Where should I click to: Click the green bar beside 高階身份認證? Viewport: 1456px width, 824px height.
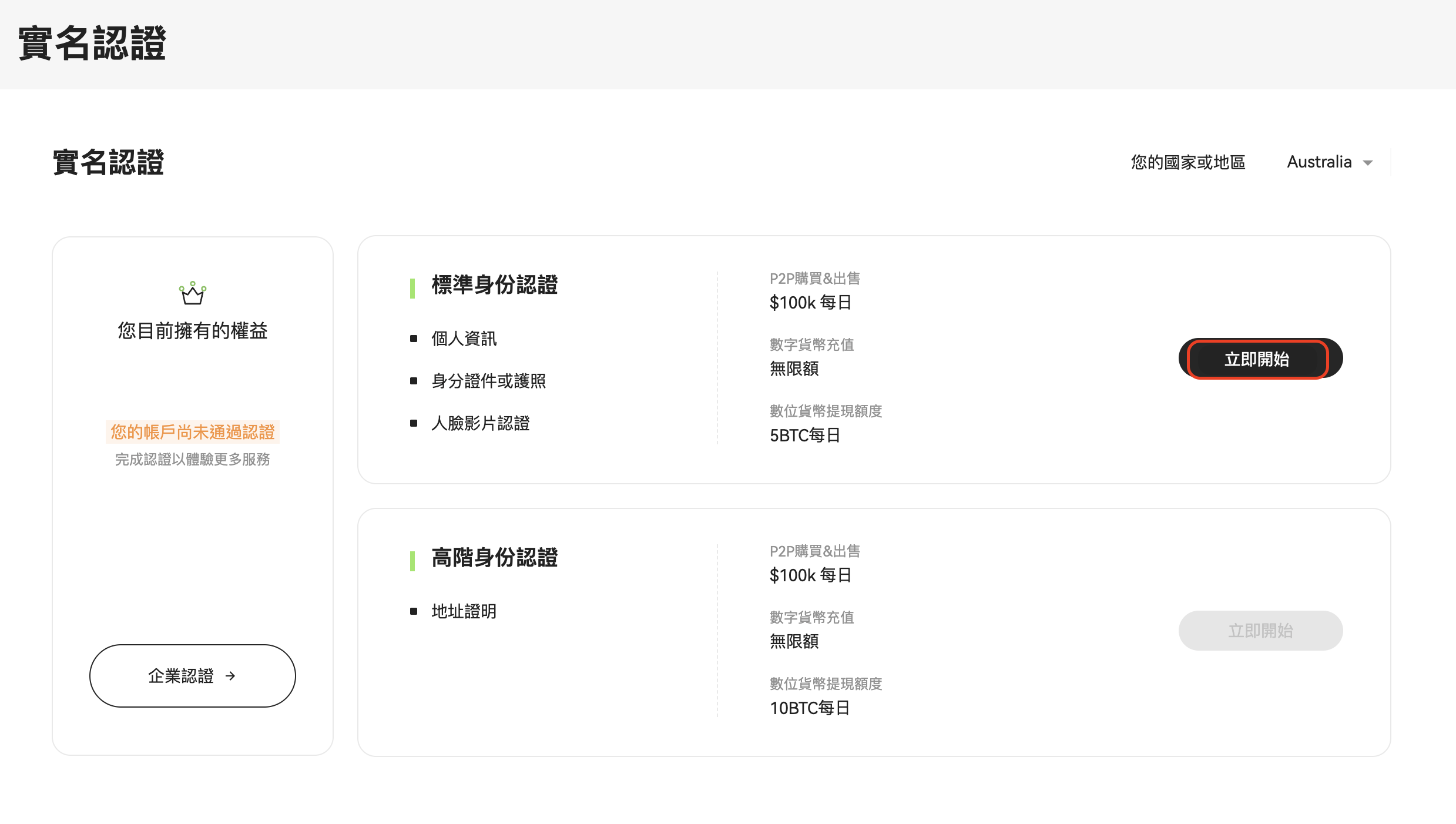tap(412, 561)
